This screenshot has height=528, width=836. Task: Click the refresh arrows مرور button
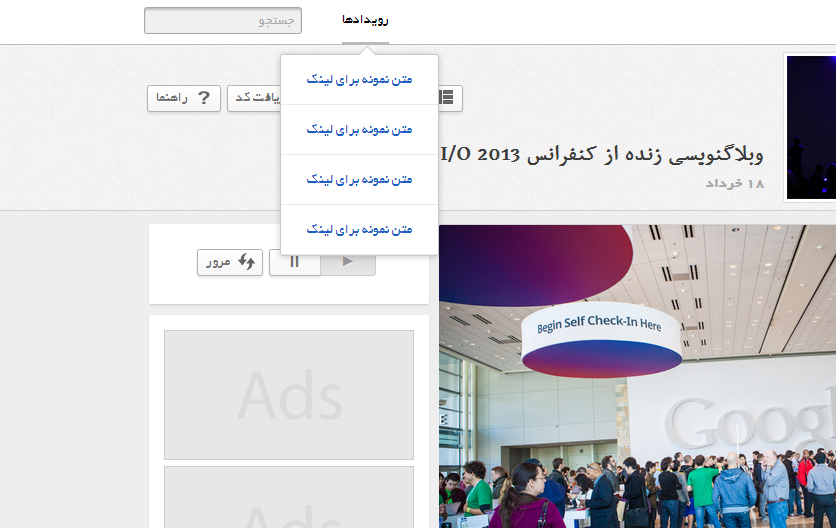pyautogui.click(x=230, y=262)
